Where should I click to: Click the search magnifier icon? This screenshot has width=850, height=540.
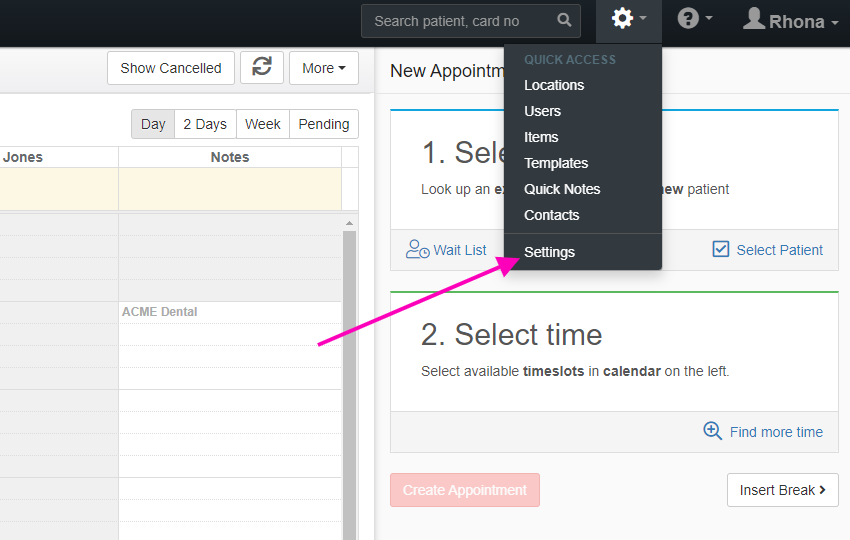click(x=564, y=21)
